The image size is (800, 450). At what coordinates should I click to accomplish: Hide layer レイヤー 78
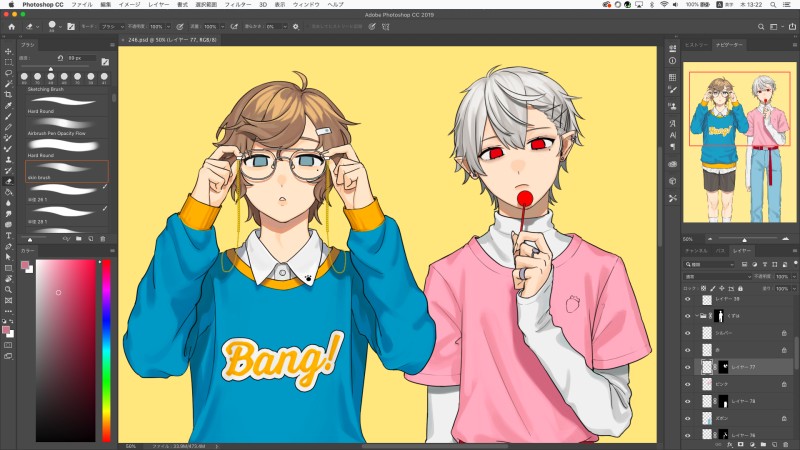pyautogui.click(x=688, y=402)
